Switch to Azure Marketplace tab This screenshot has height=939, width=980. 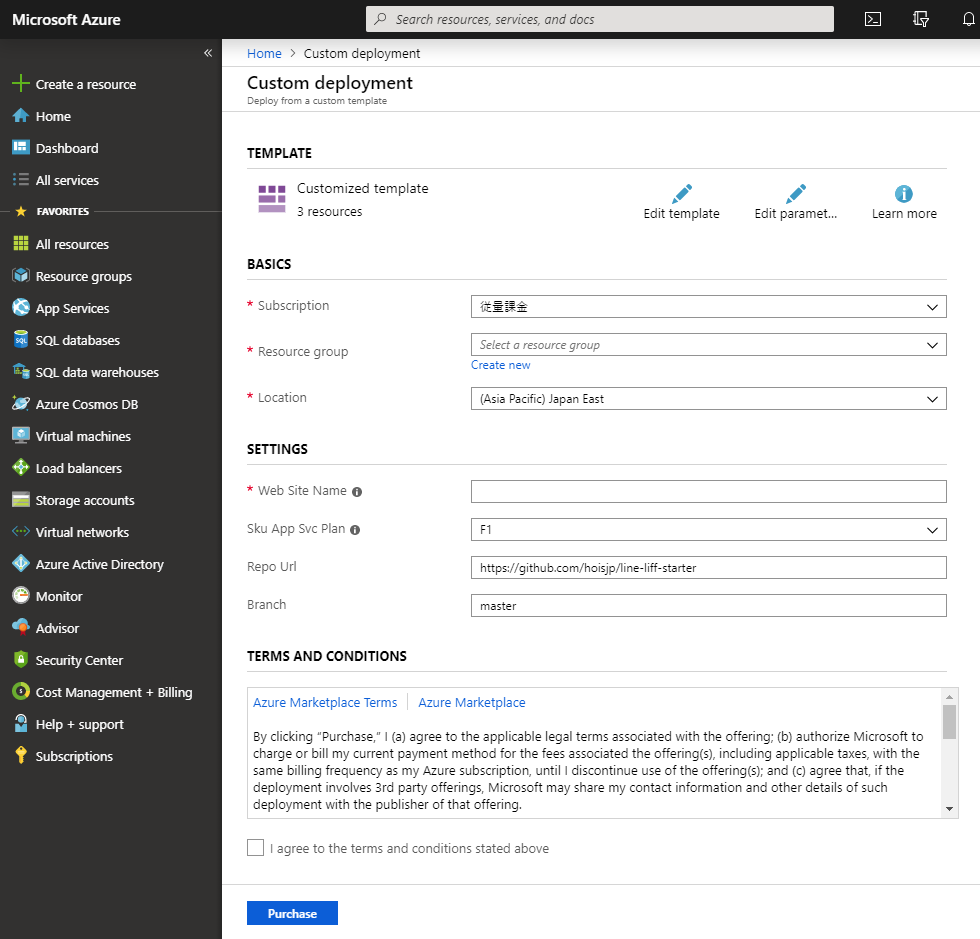[472, 703]
